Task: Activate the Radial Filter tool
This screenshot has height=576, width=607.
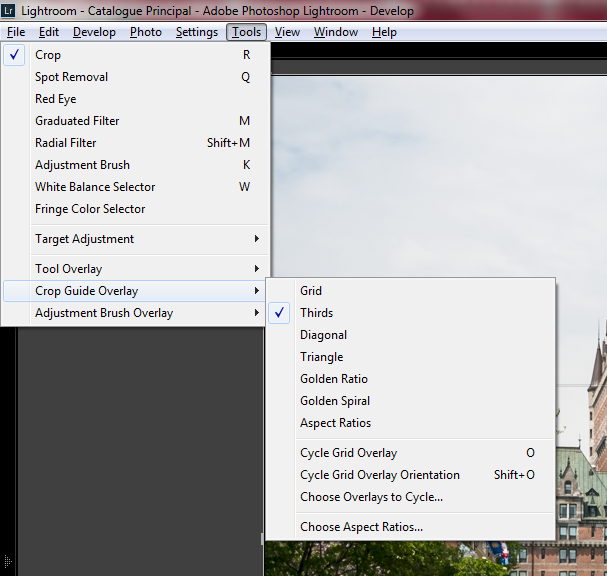Action: (135, 143)
